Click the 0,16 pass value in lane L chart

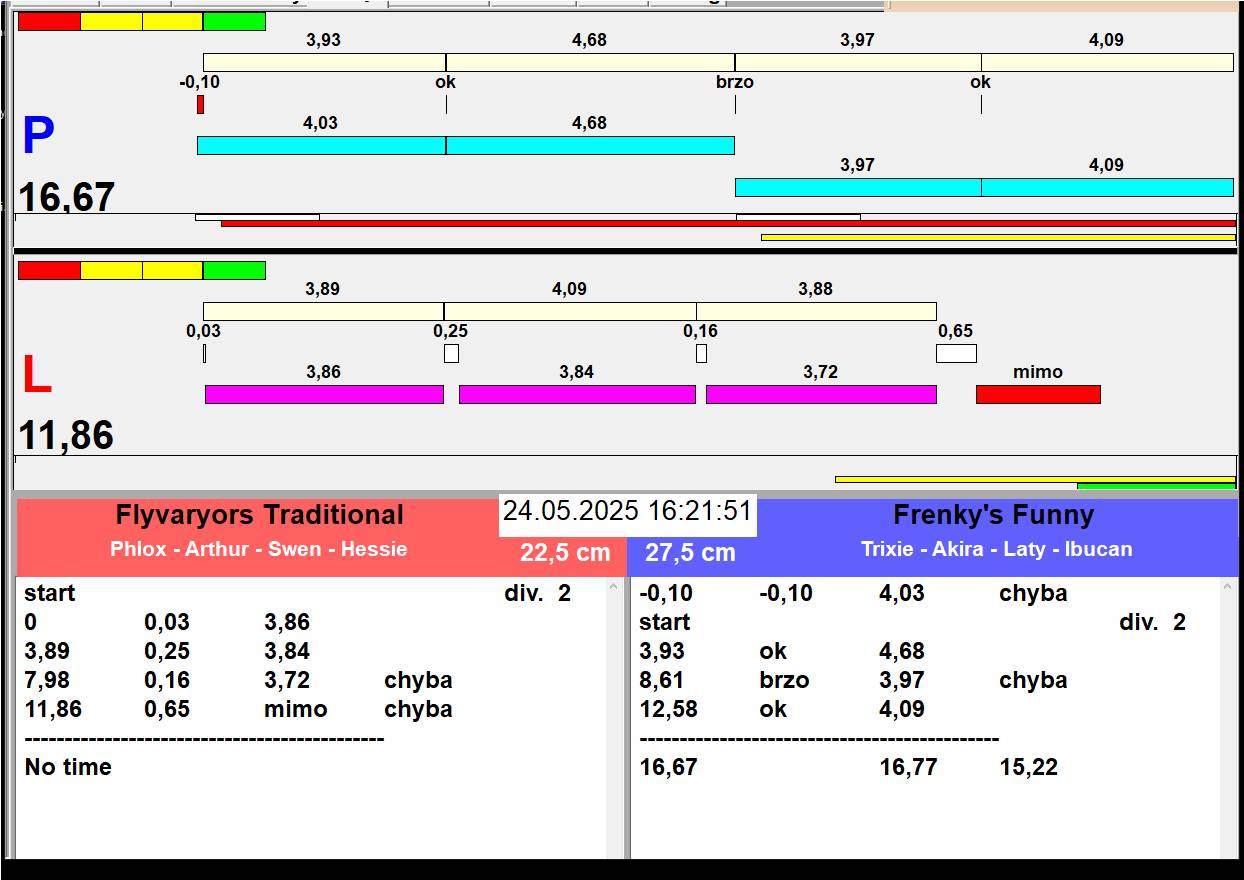700,331
